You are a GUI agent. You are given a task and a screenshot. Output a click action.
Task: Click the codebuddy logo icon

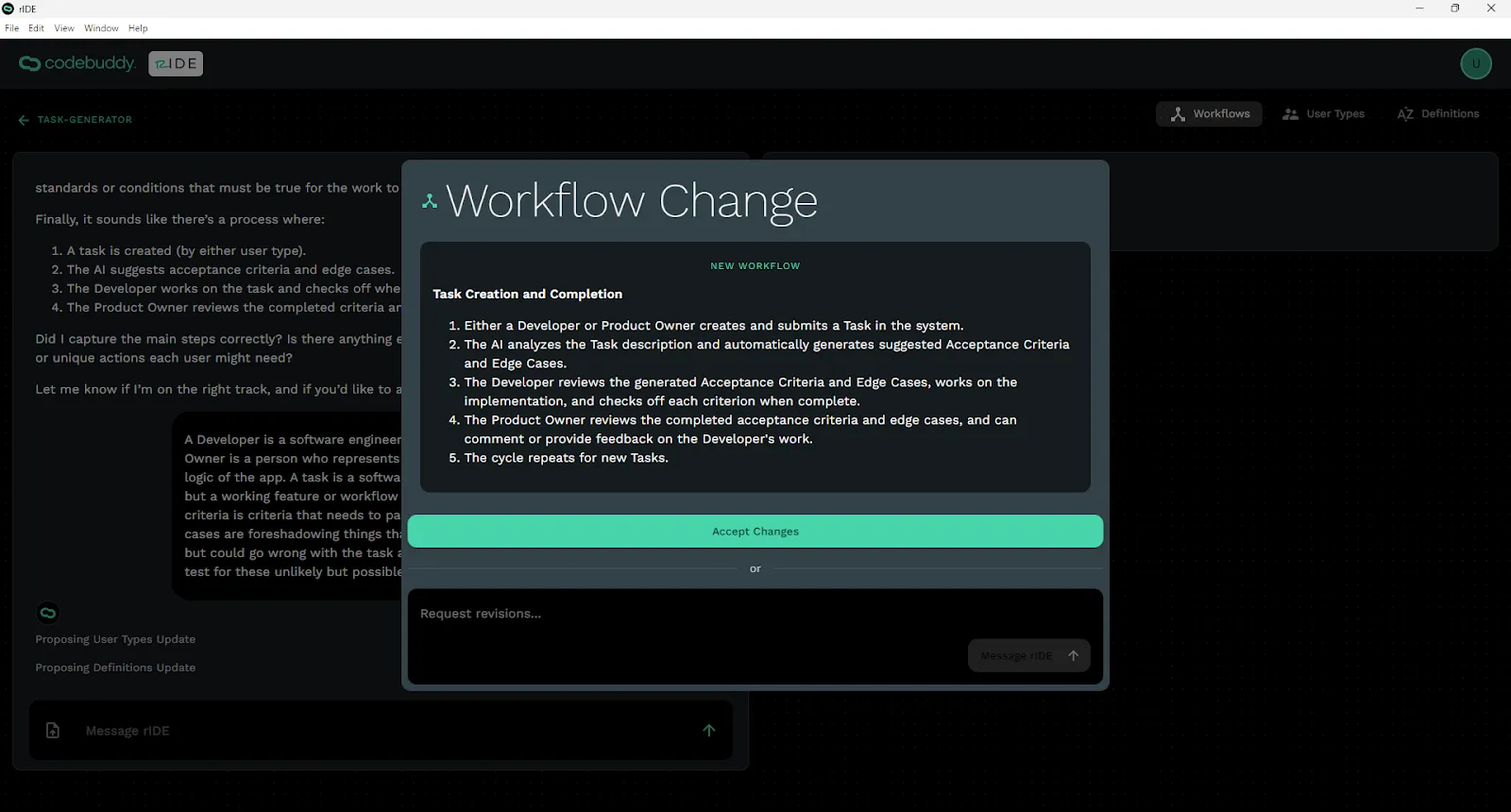[29, 63]
